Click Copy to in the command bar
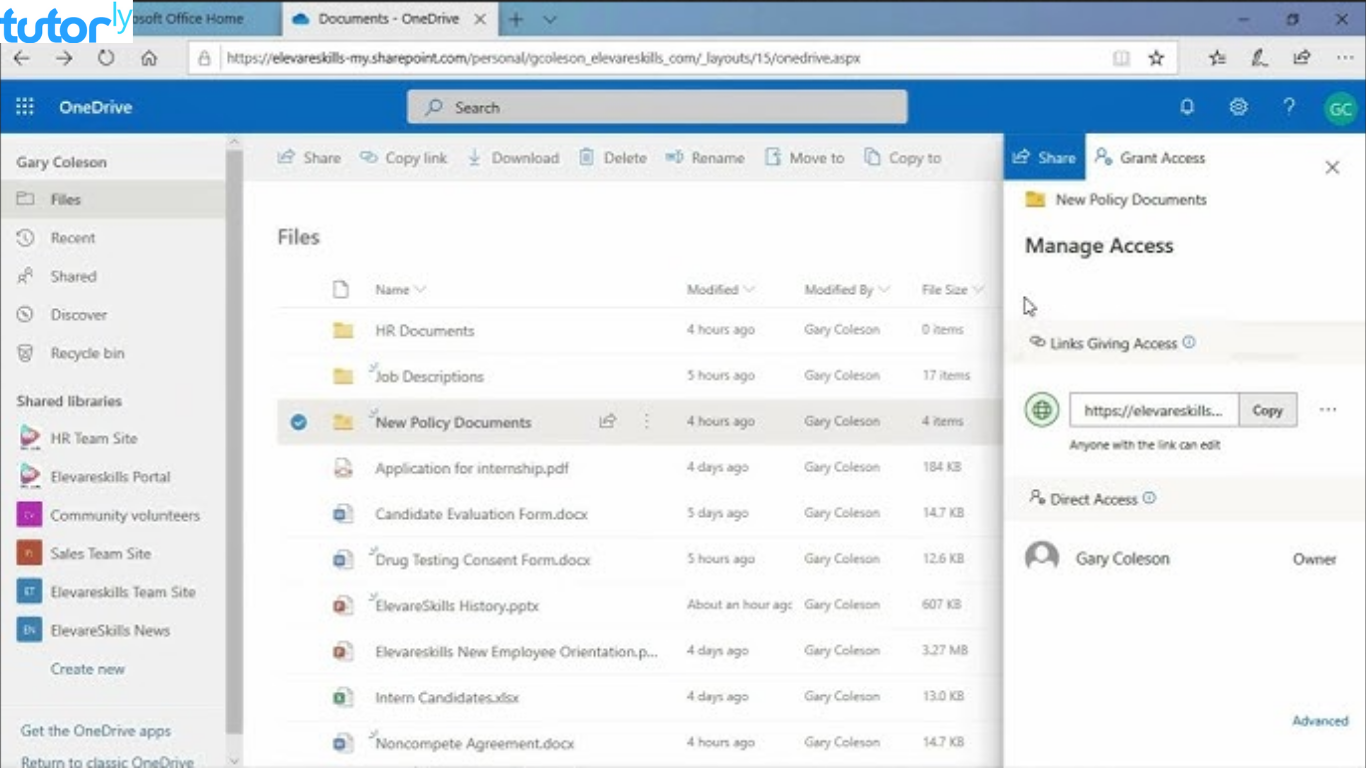Image resolution: width=1366 pixels, height=768 pixels. [x=903, y=158]
